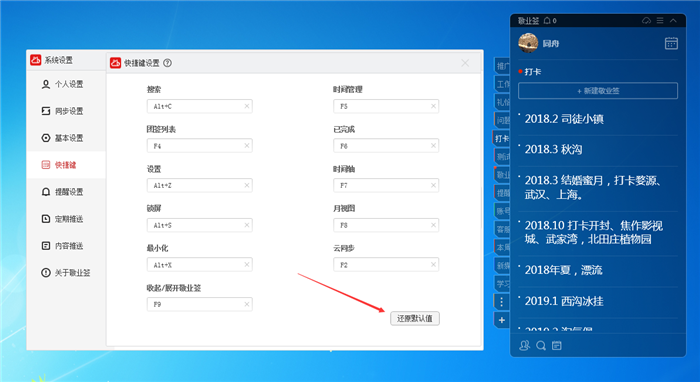Click into the 月视图 F8 shortcut input

386,225
